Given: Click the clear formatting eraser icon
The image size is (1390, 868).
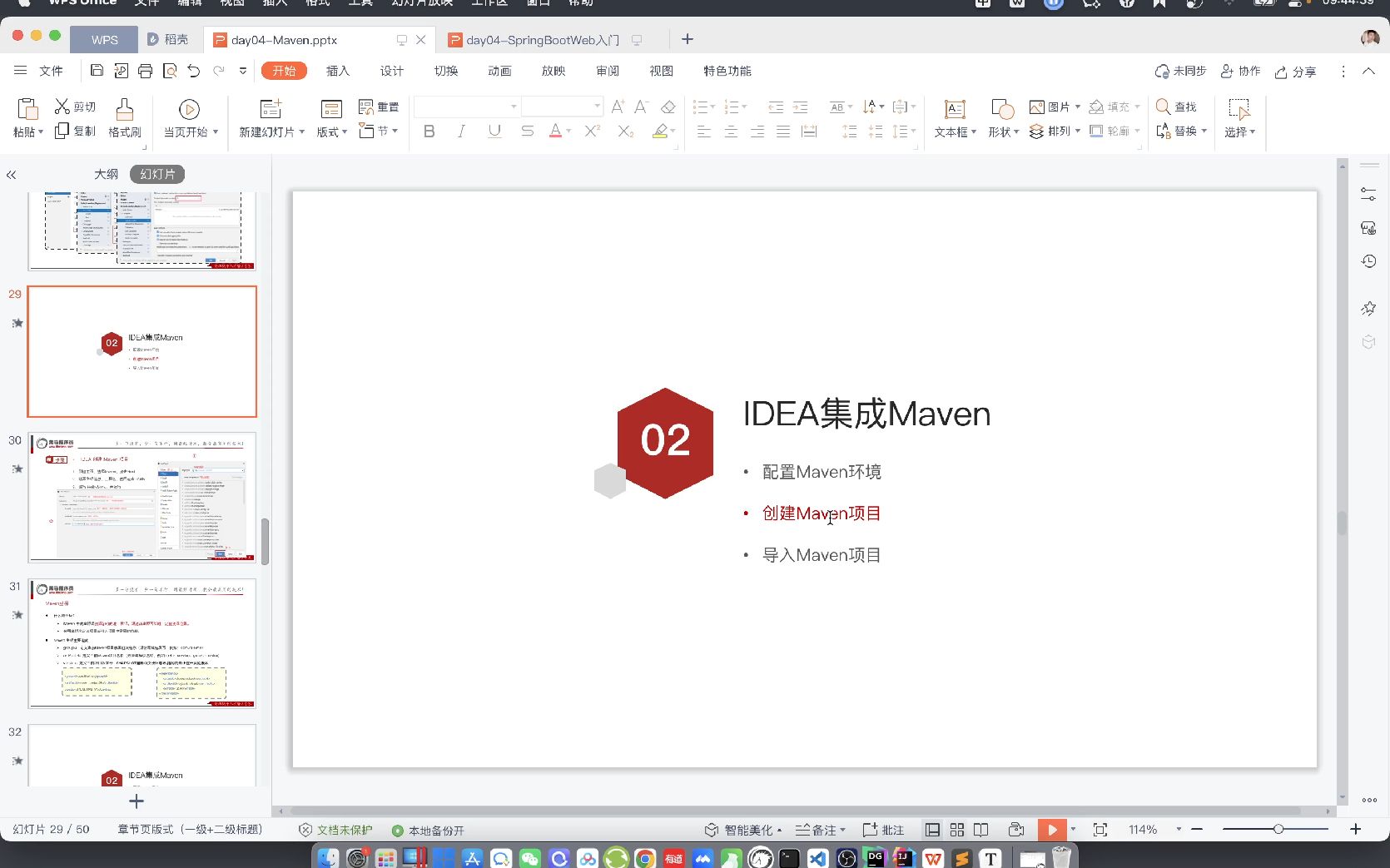Looking at the screenshot, I should (x=668, y=107).
